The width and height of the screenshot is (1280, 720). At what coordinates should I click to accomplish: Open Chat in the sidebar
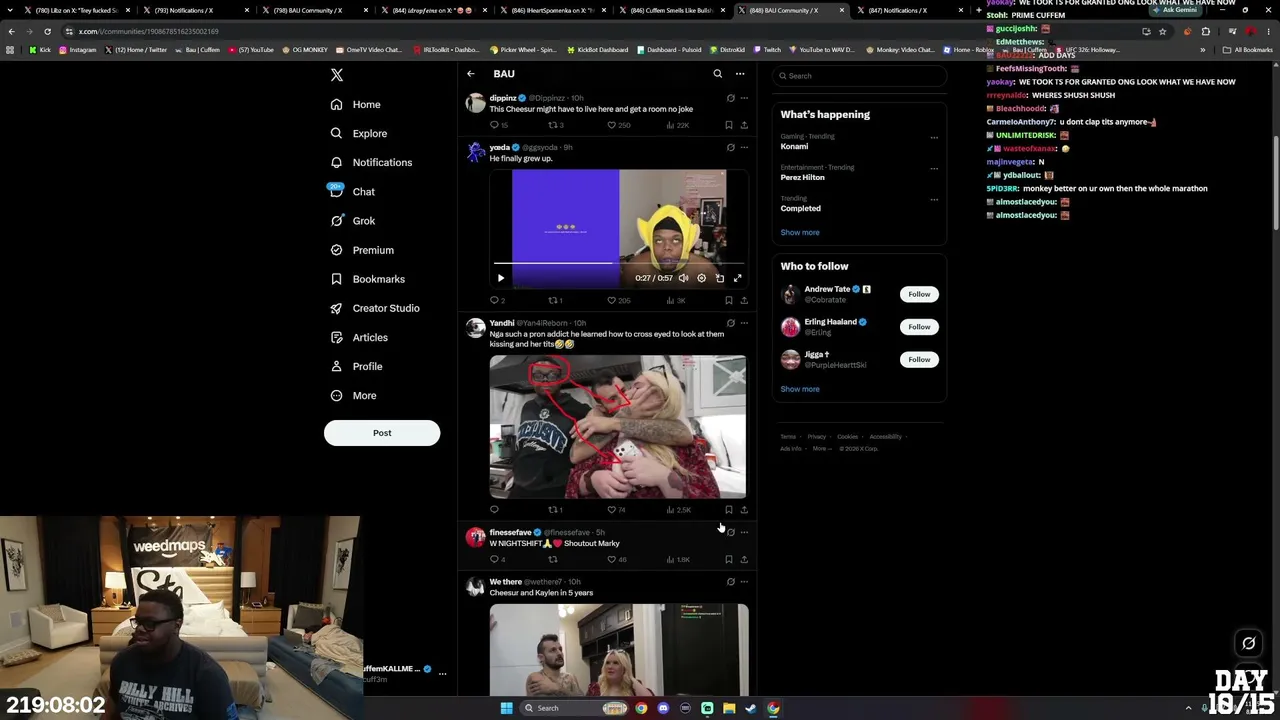click(352, 191)
